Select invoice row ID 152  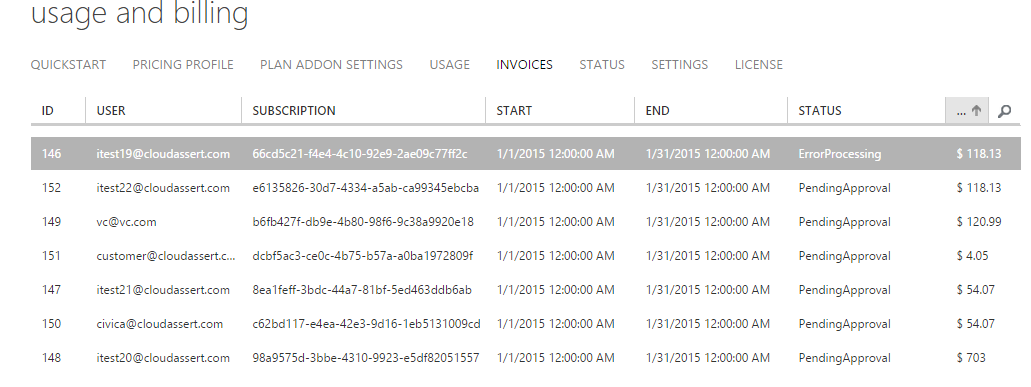click(x=525, y=188)
